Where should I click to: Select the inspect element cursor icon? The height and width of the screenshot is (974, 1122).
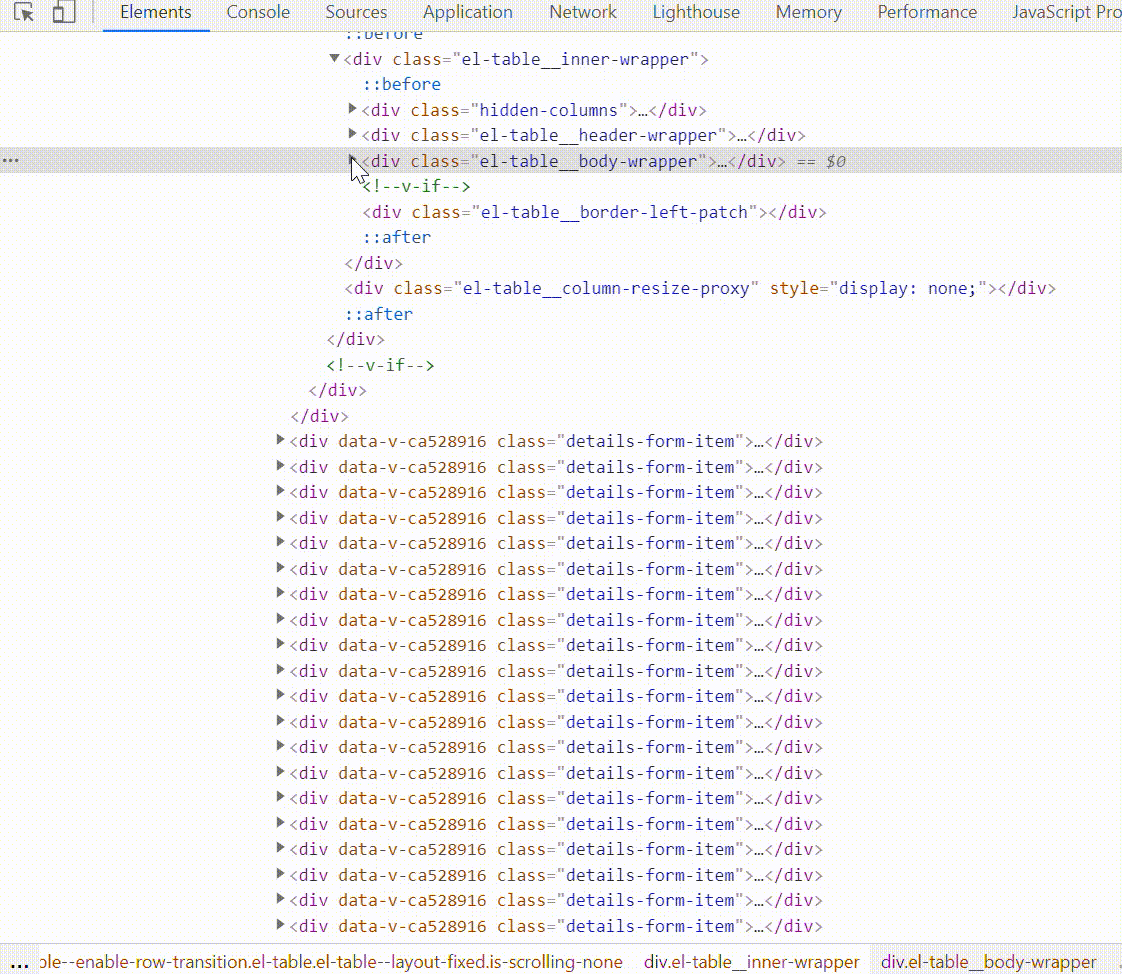coord(25,13)
